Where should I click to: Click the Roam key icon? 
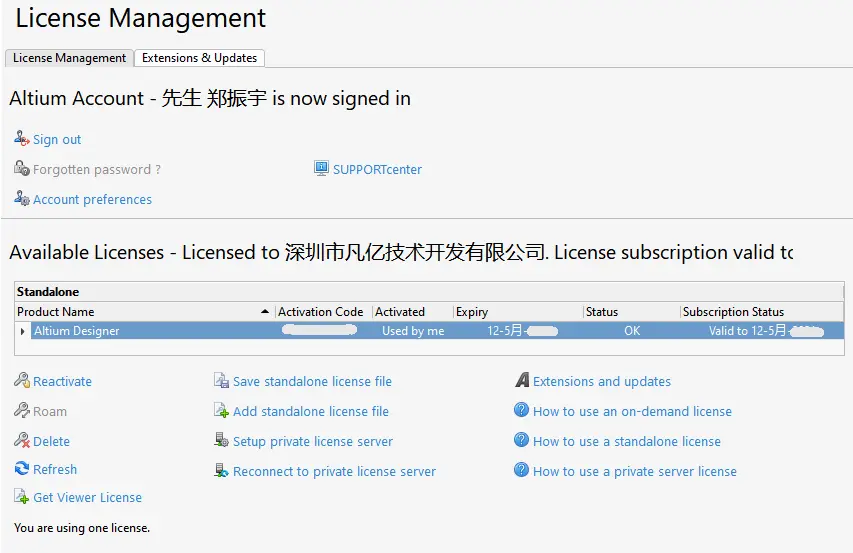(x=22, y=410)
